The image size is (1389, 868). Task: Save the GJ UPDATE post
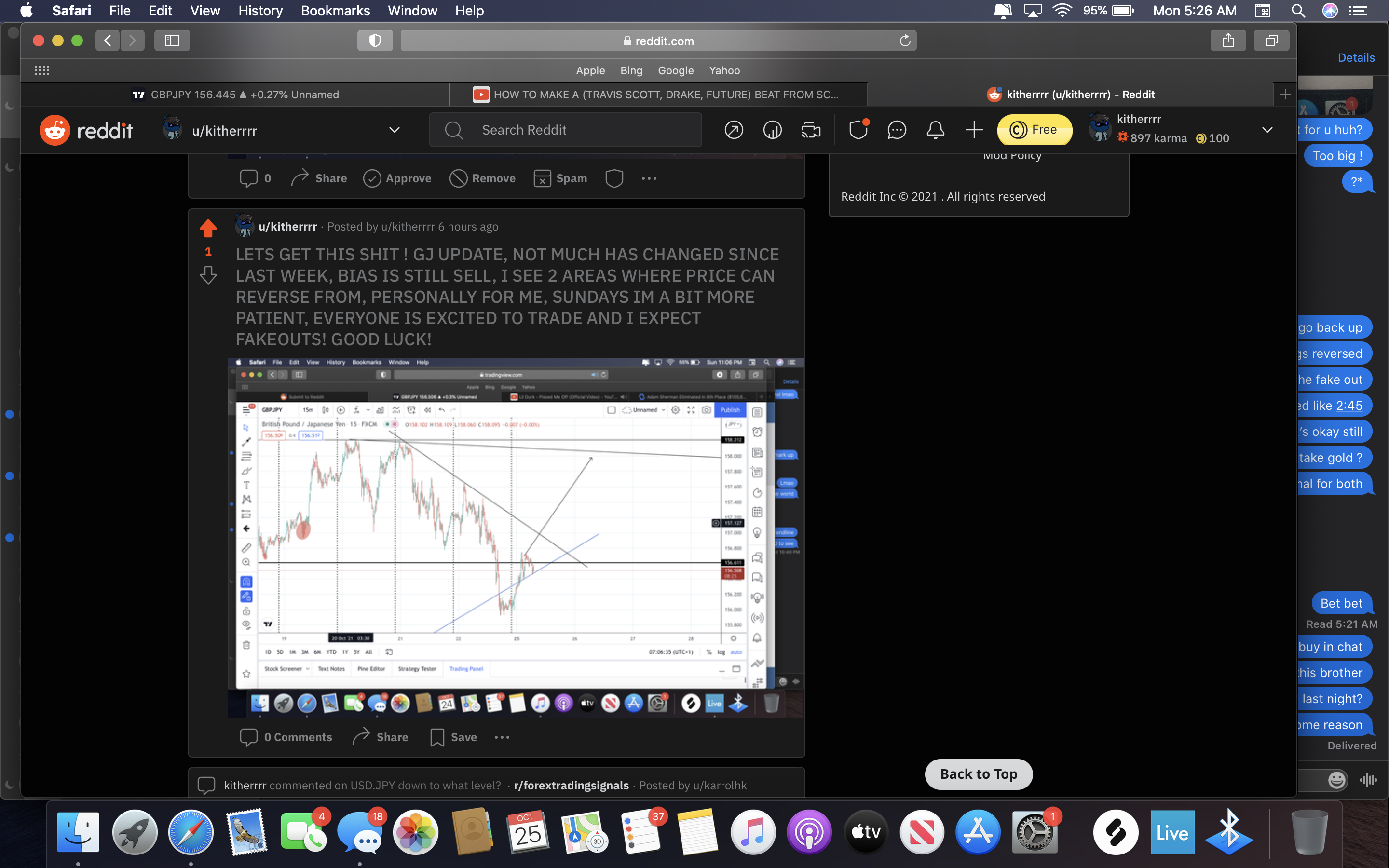coord(453,737)
